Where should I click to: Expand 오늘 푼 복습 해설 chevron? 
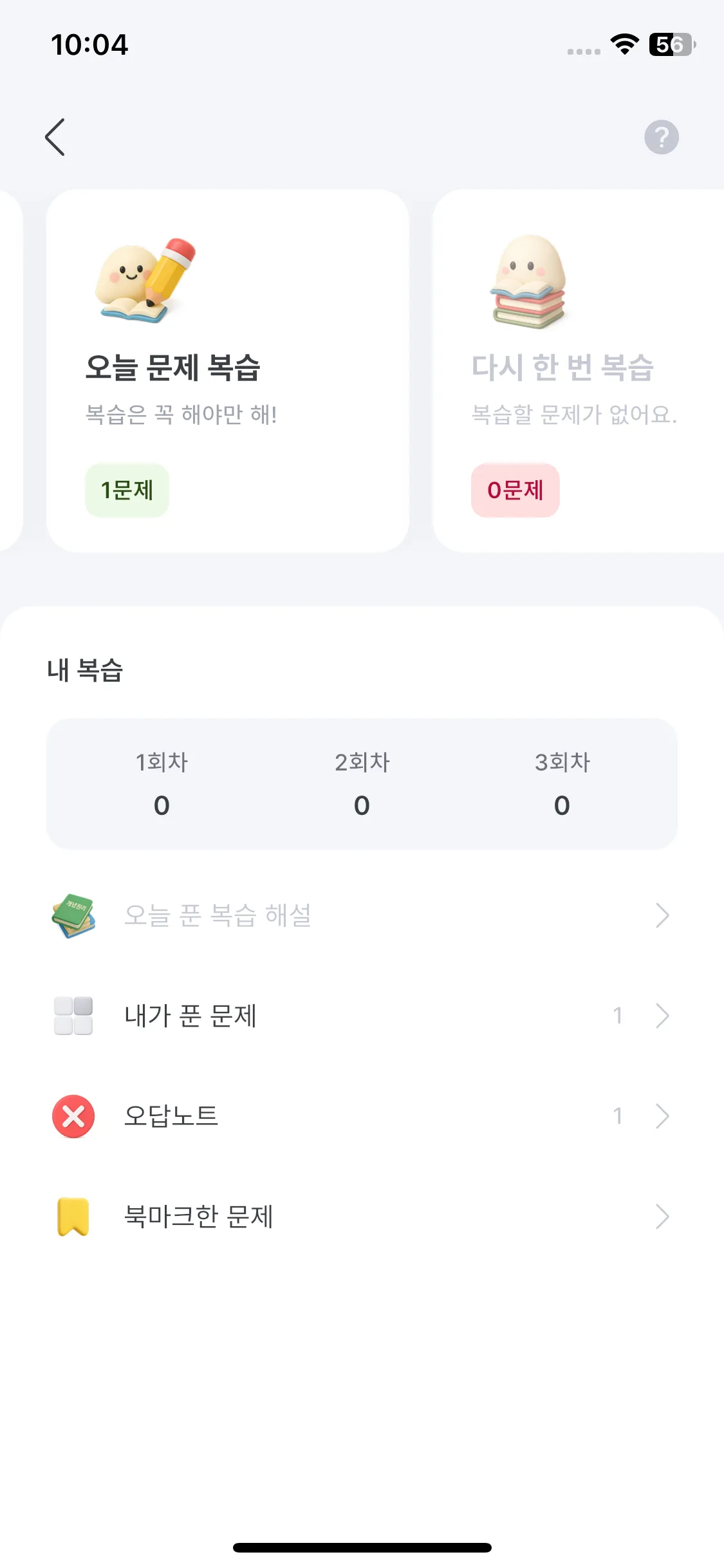pyautogui.click(x=662, y=915)
